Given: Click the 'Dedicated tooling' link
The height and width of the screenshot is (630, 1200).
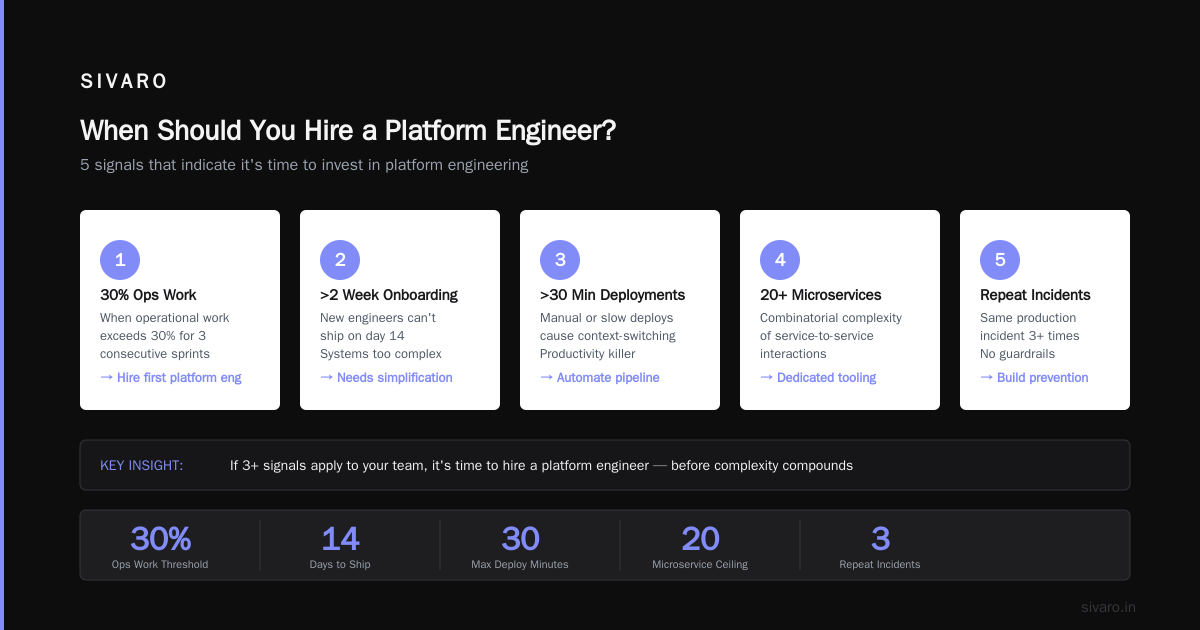Looking at the screenshot, I should pos(818,378).
